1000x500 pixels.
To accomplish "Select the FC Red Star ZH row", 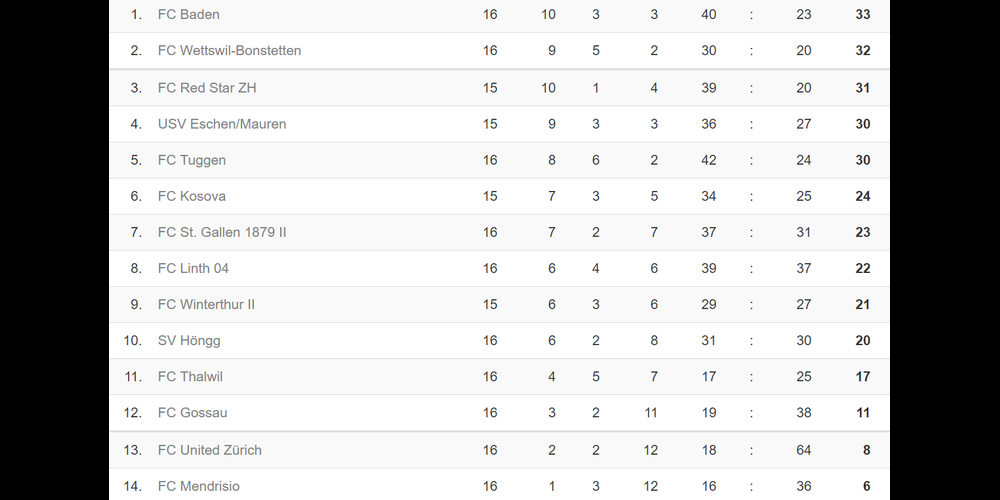I will 207,88.
